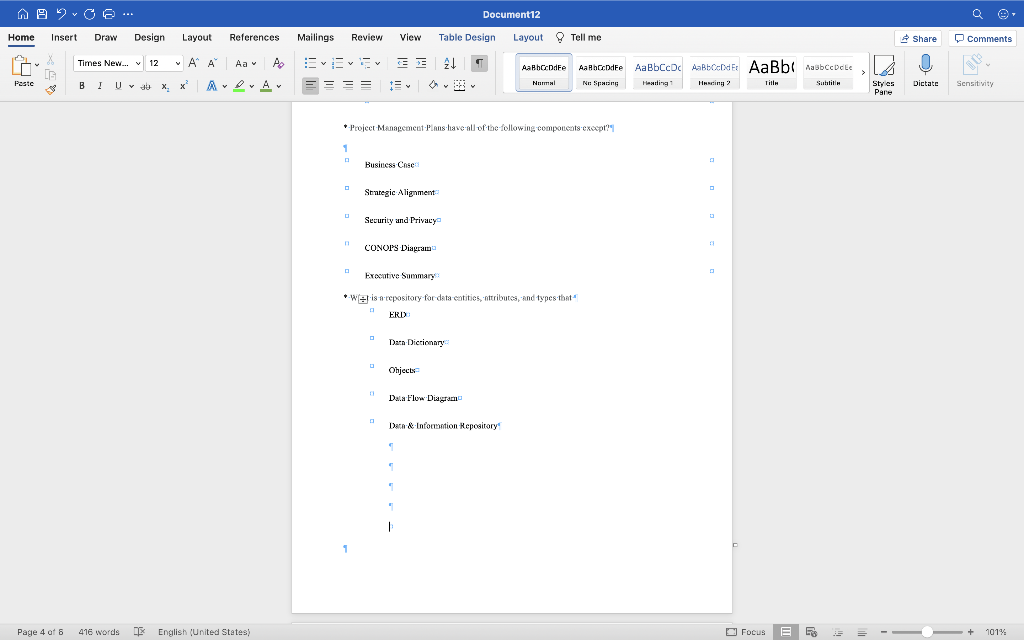Click the Sort A-to-Z icon
The height and width of the screenshot is (640, 1024).
(449, 63)
